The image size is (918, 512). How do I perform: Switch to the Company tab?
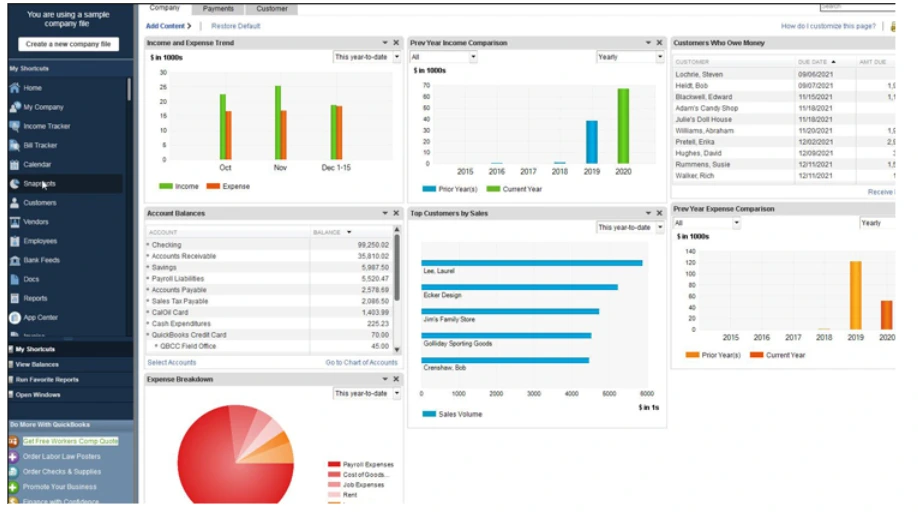click(165, 8)
